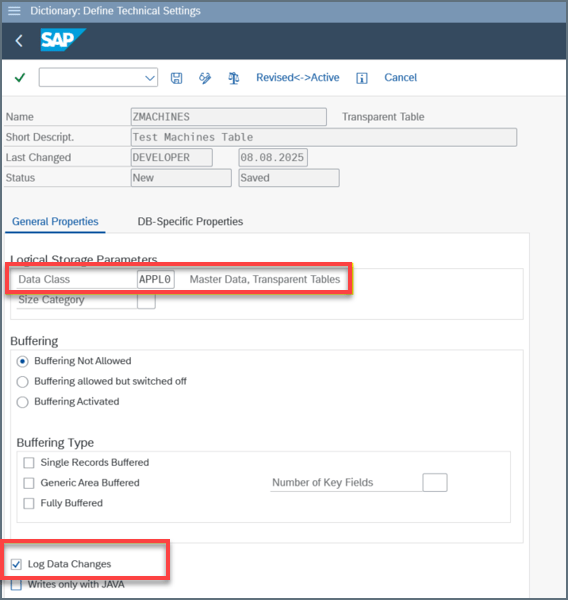
Task: Check Writes only with JAVA checkbox
Action: [x=16, y=585]
